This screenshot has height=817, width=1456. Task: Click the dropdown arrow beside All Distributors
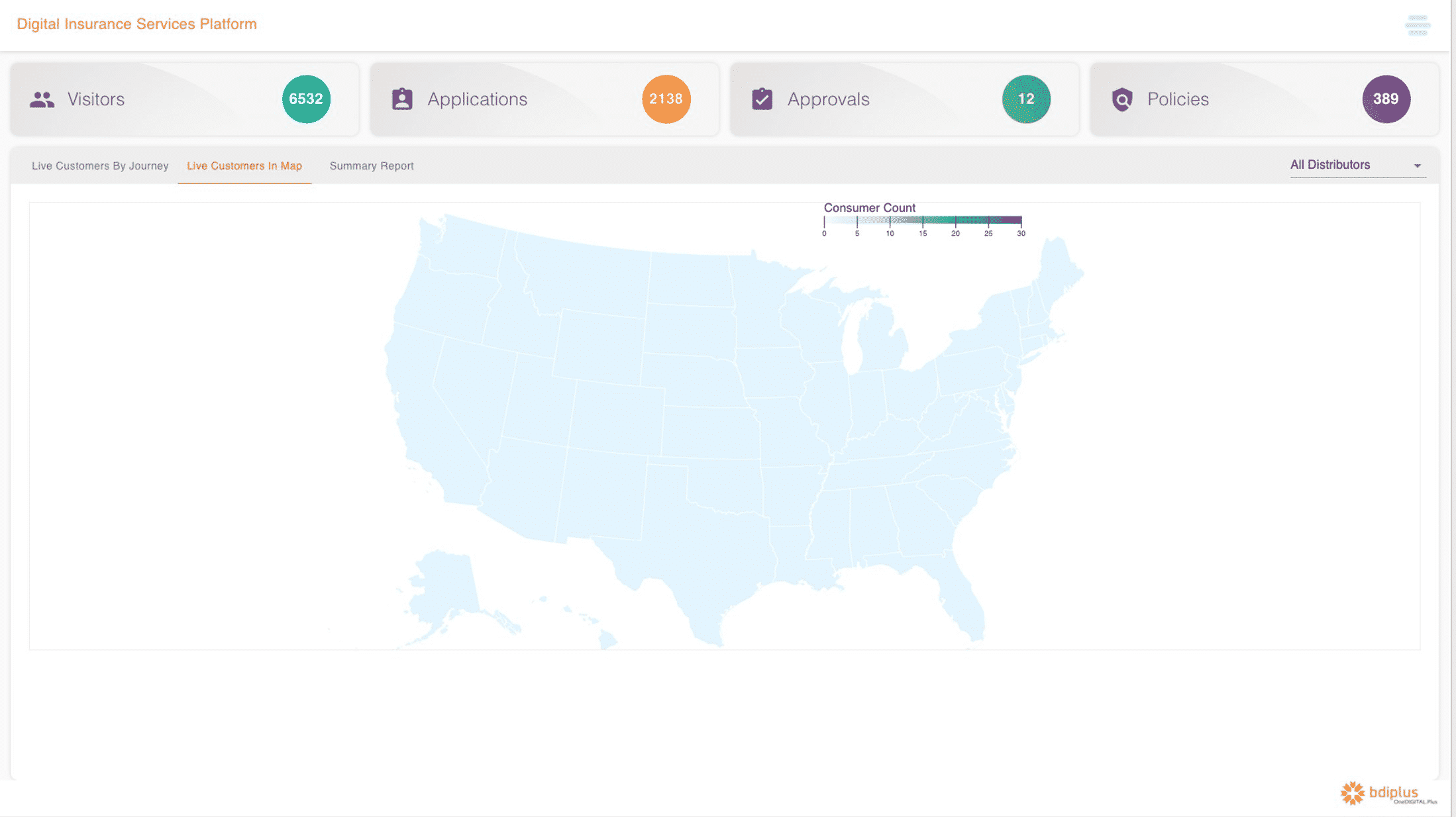coord(1418,166)
